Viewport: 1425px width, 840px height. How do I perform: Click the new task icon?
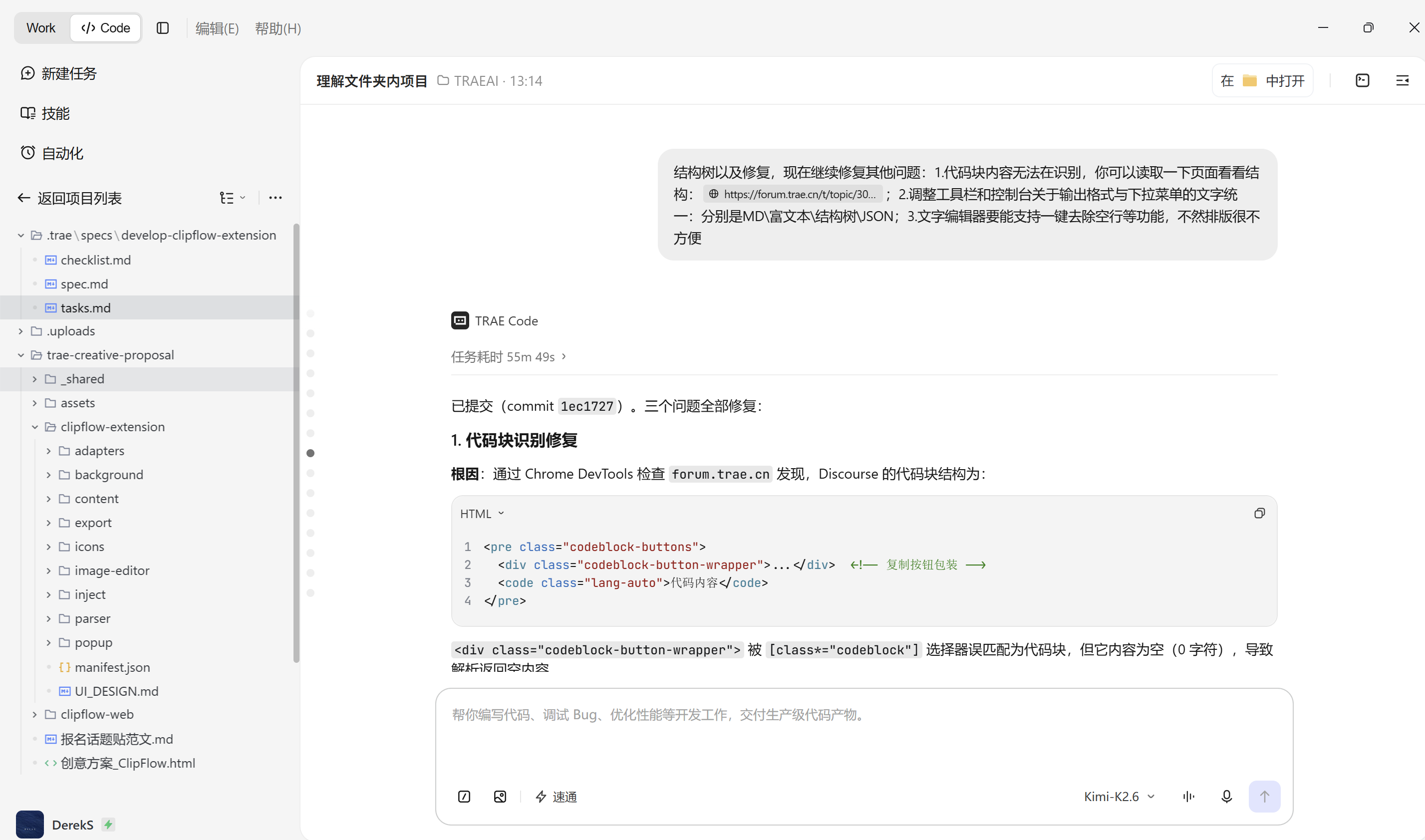coord(28,73)
